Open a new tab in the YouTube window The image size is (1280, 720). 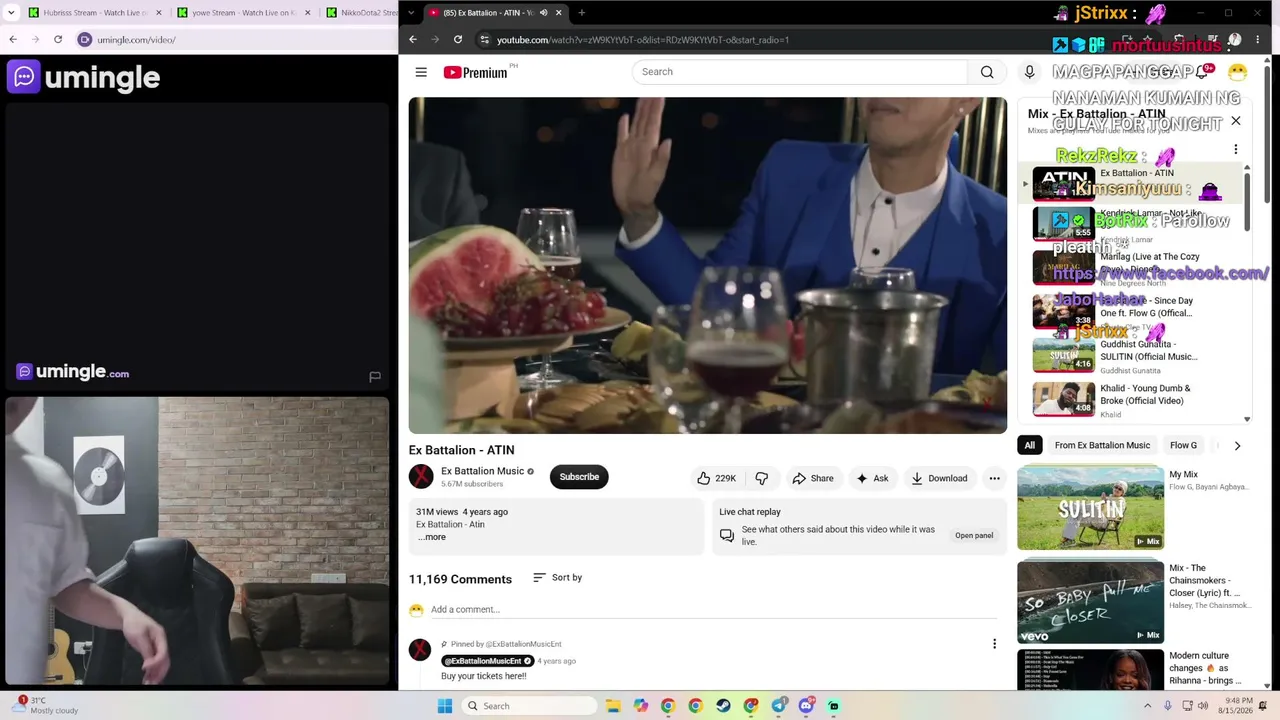pyautogui.click(x=581, y=13)
